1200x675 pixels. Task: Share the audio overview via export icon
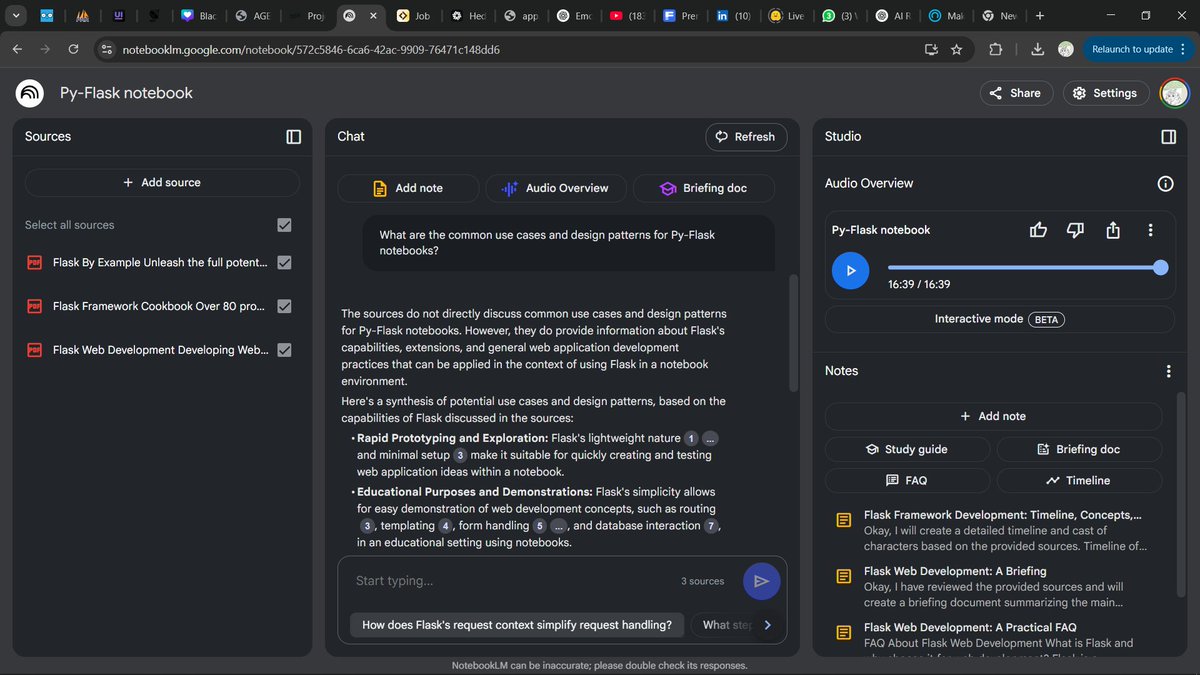click(1113, 230)
